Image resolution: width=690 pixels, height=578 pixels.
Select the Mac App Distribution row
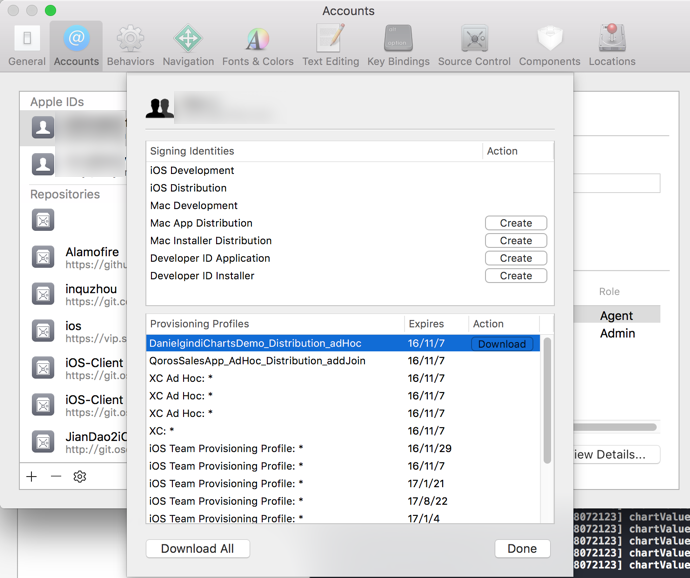tap(350, 223)
